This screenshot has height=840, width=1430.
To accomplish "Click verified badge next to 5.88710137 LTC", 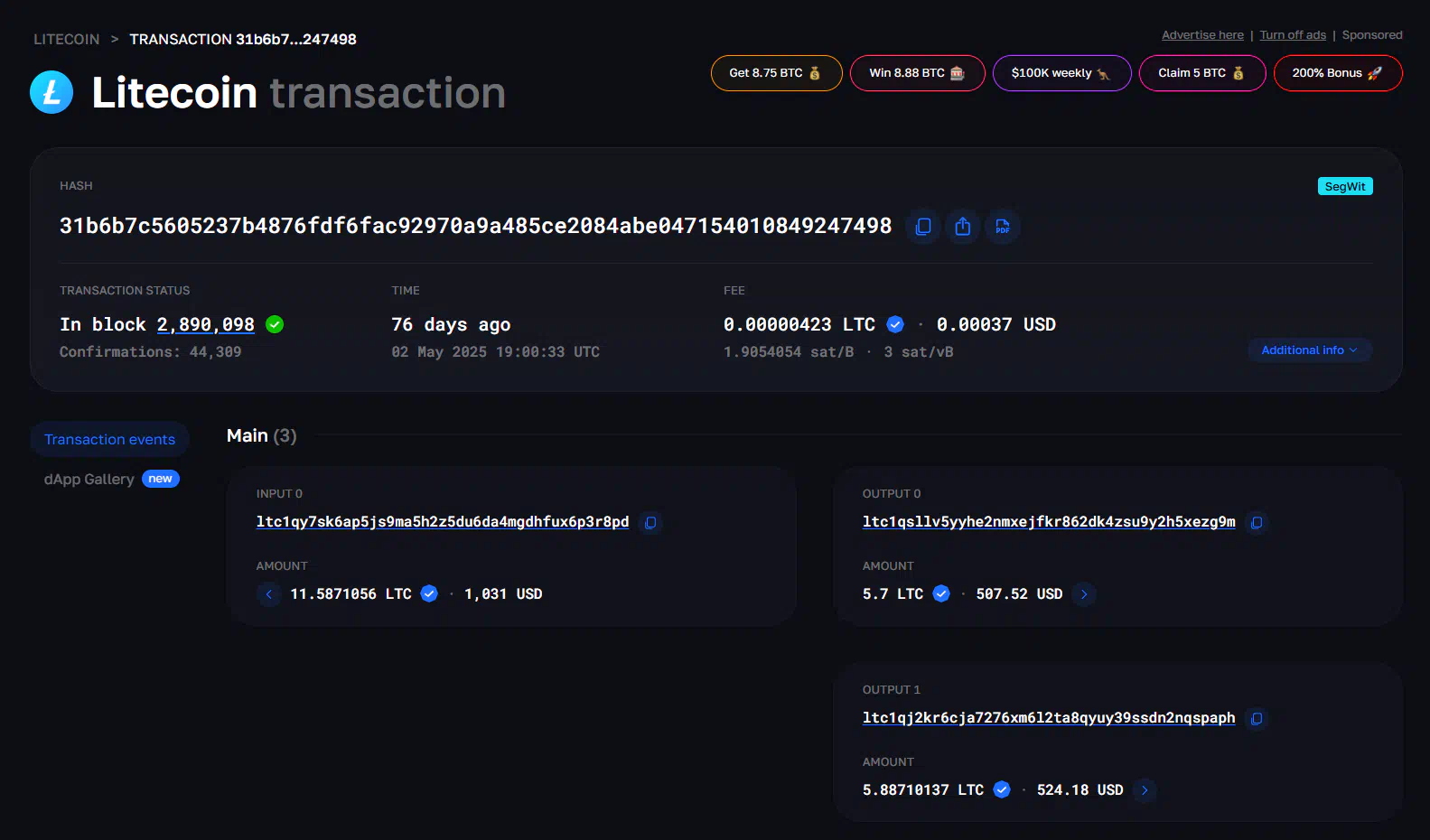I will (1002, 789).
